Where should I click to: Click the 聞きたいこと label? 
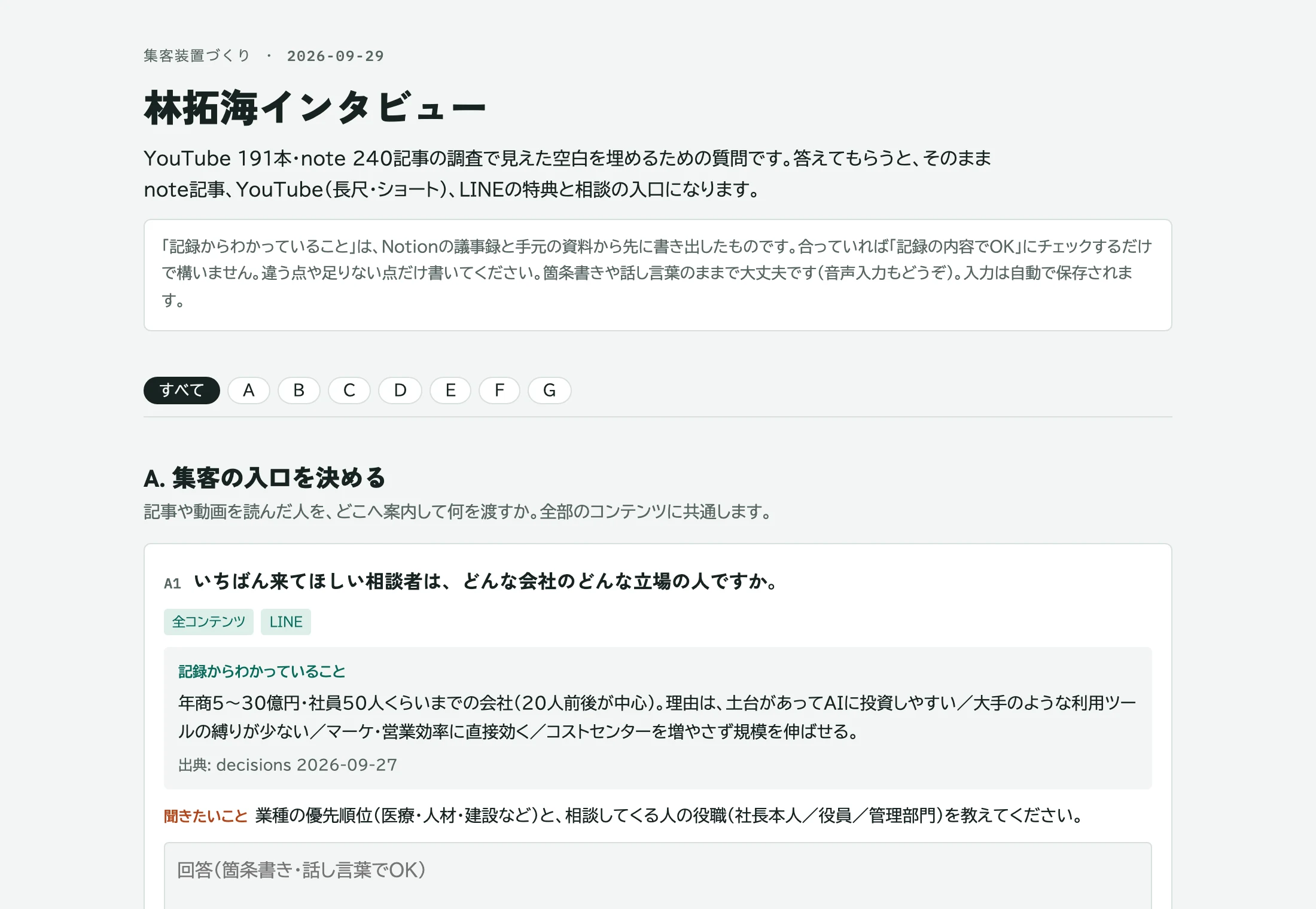click(205, 816)
